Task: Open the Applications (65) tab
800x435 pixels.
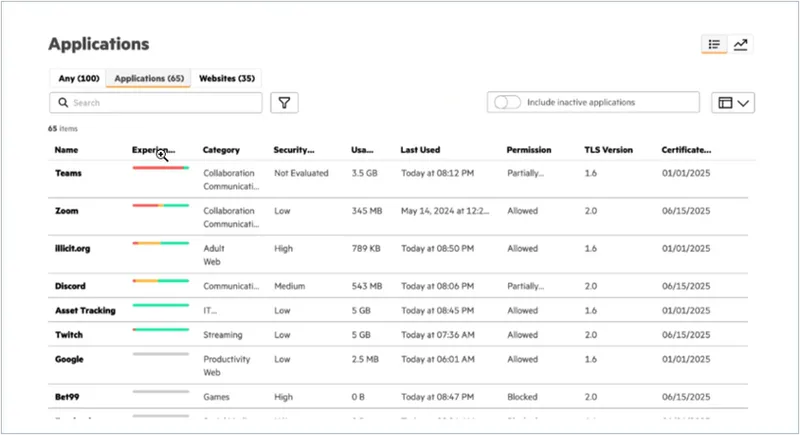Action: (x=149, y=79)
